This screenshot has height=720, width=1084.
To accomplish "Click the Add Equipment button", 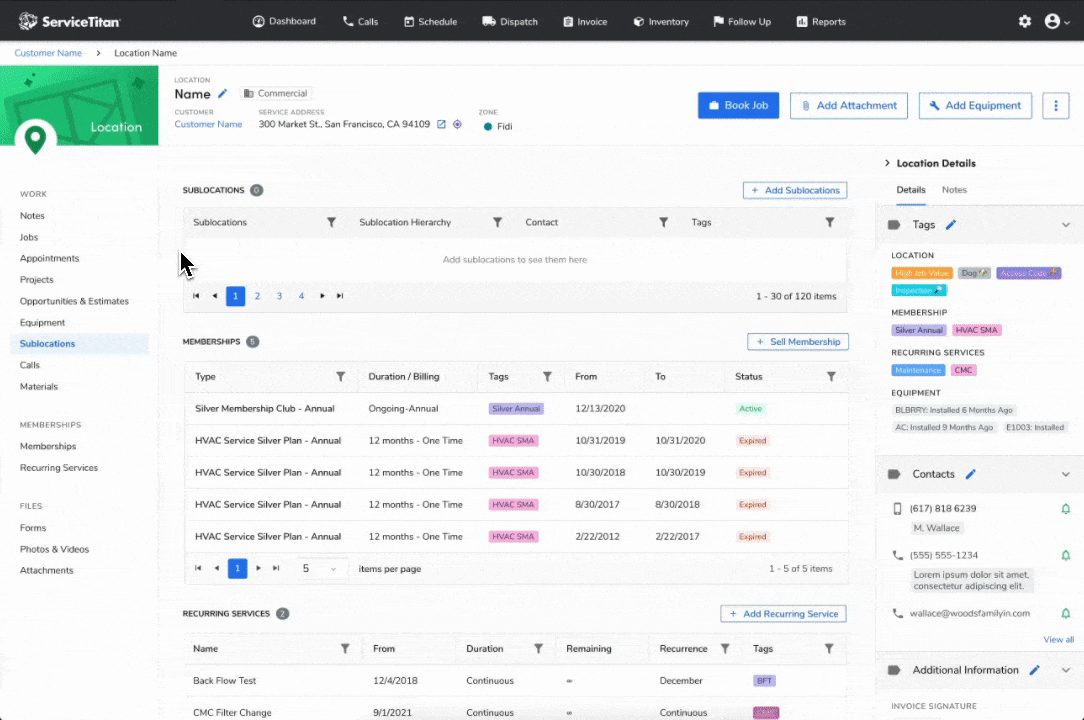I will [x=975, y=106].
